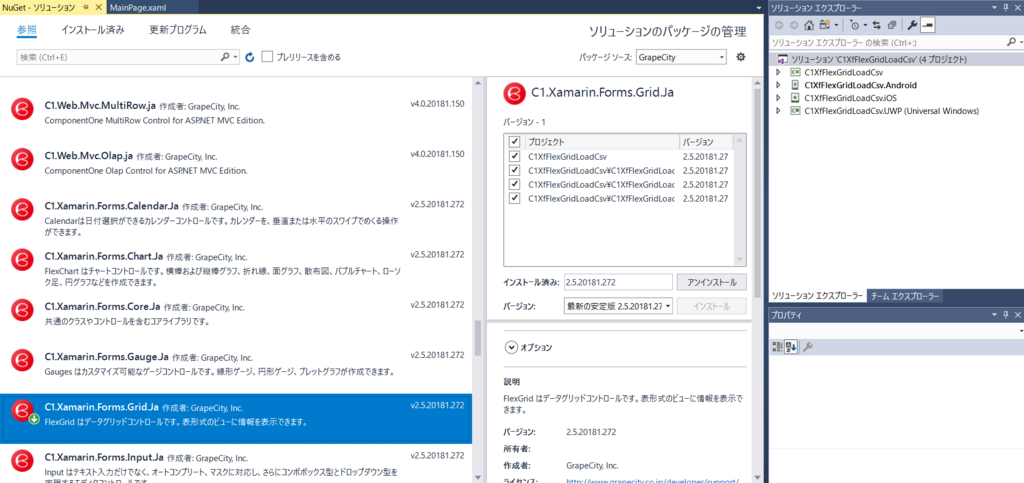
Task: Click C1.Web.Mvc.MultiRow.ja package icon
Action: pyautogui.click(x=22, y=108)
